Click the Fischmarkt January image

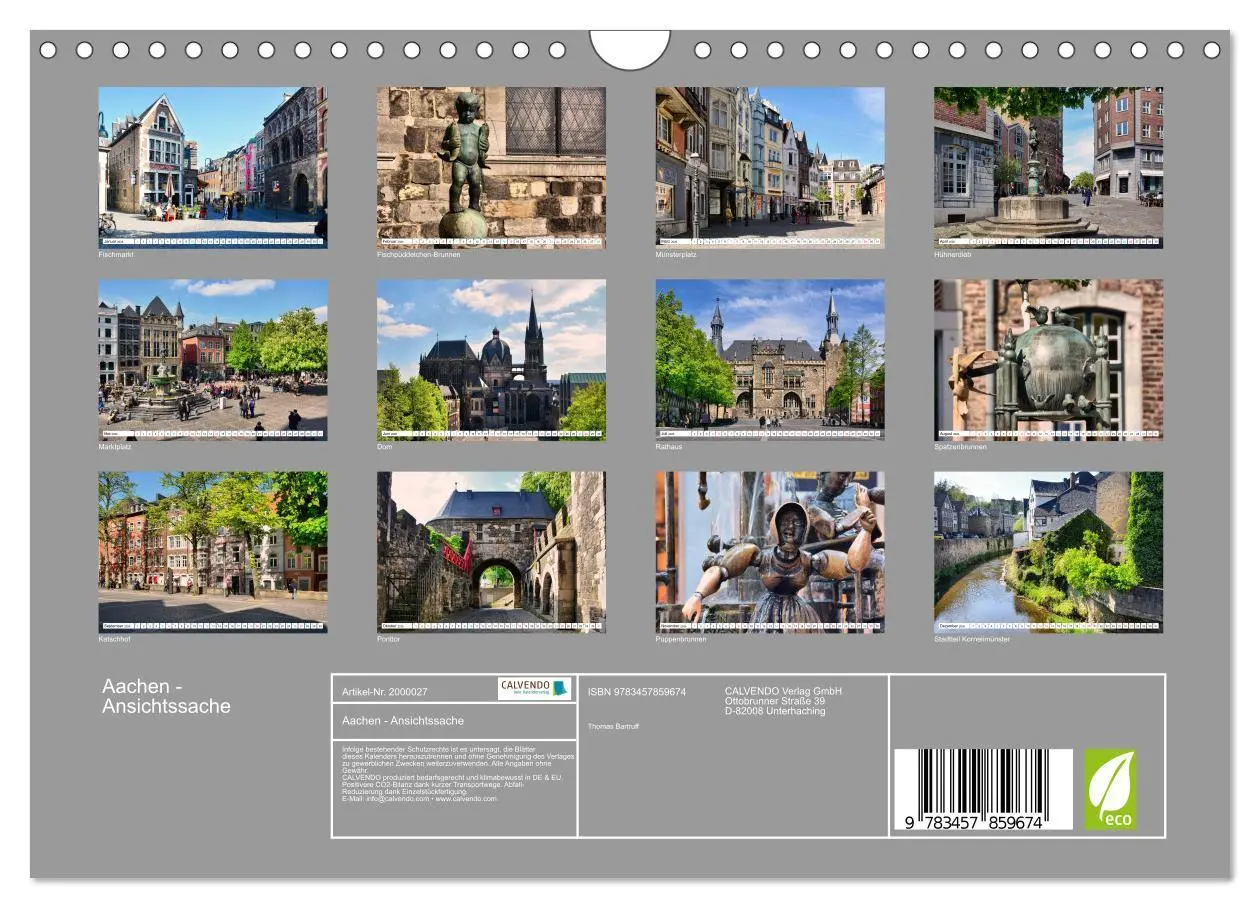pyautogui.click(x=212, y=165)
